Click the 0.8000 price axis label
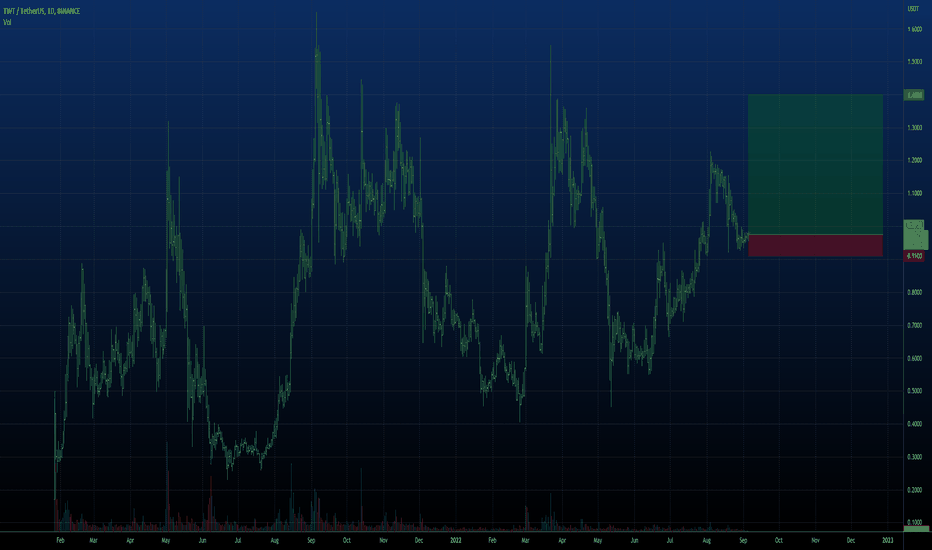 coord(915,293)
